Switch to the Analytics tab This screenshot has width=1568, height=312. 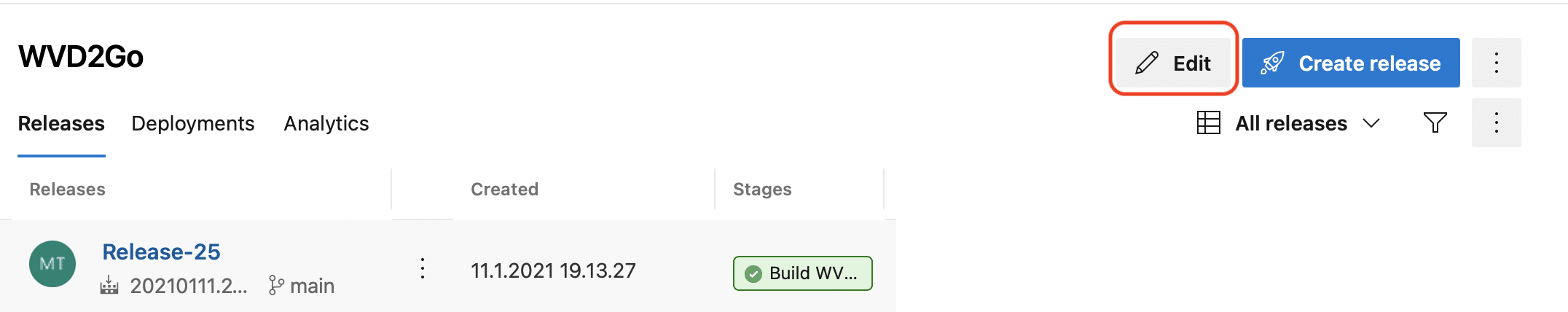point(326,123)
